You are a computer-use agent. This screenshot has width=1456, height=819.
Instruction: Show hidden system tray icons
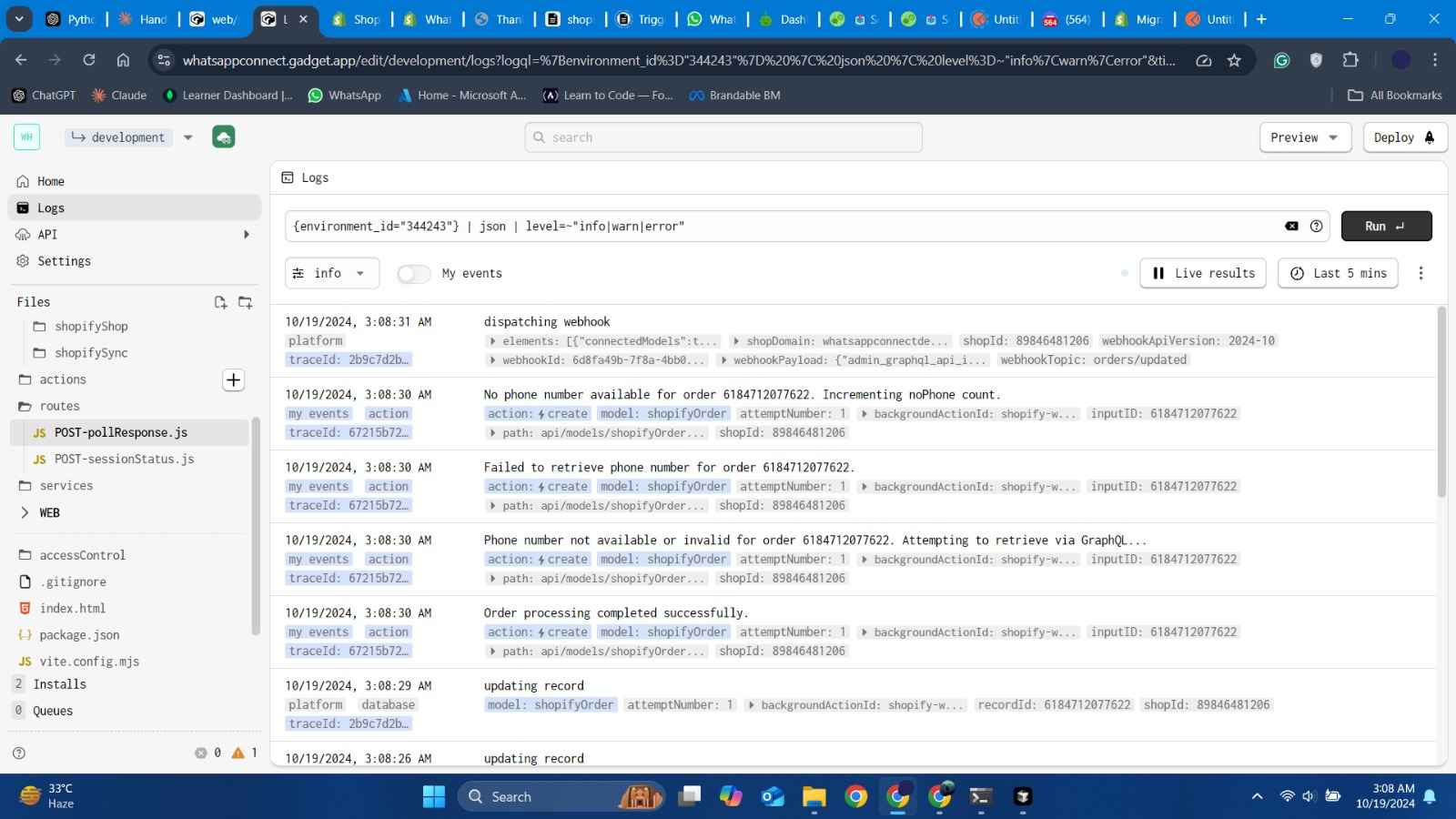(x=1257, y=796)
